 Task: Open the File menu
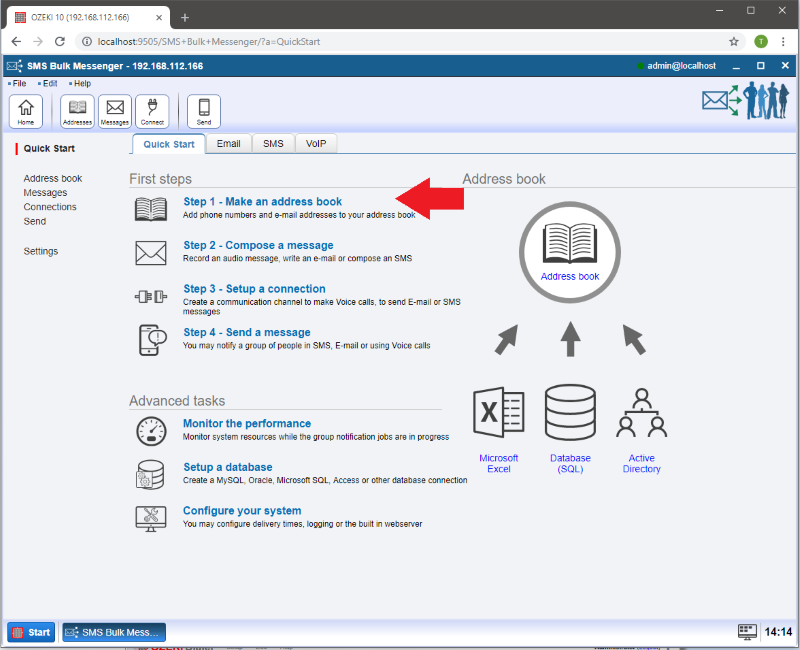[19, 84]
